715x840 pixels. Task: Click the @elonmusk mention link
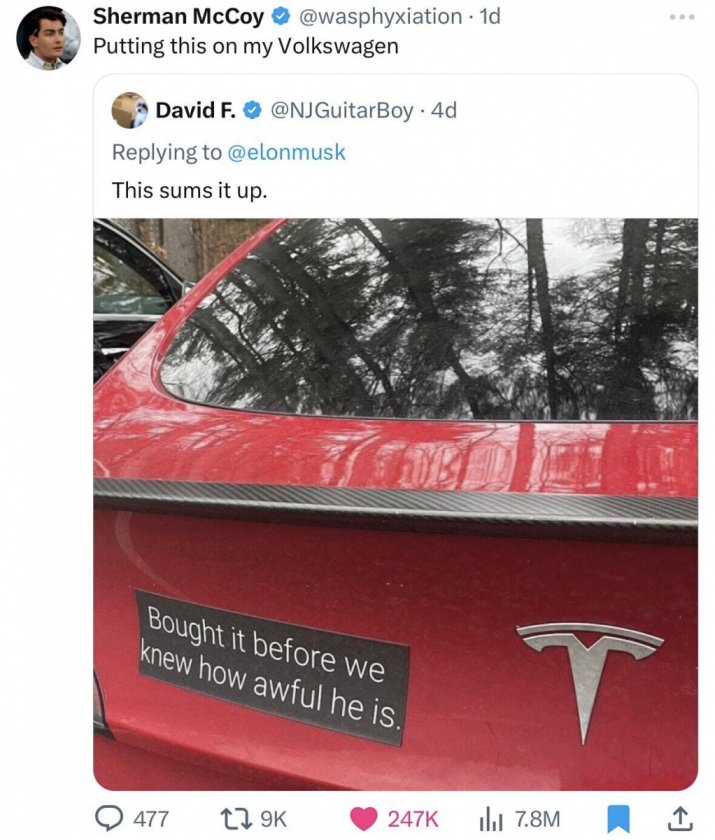287,152
